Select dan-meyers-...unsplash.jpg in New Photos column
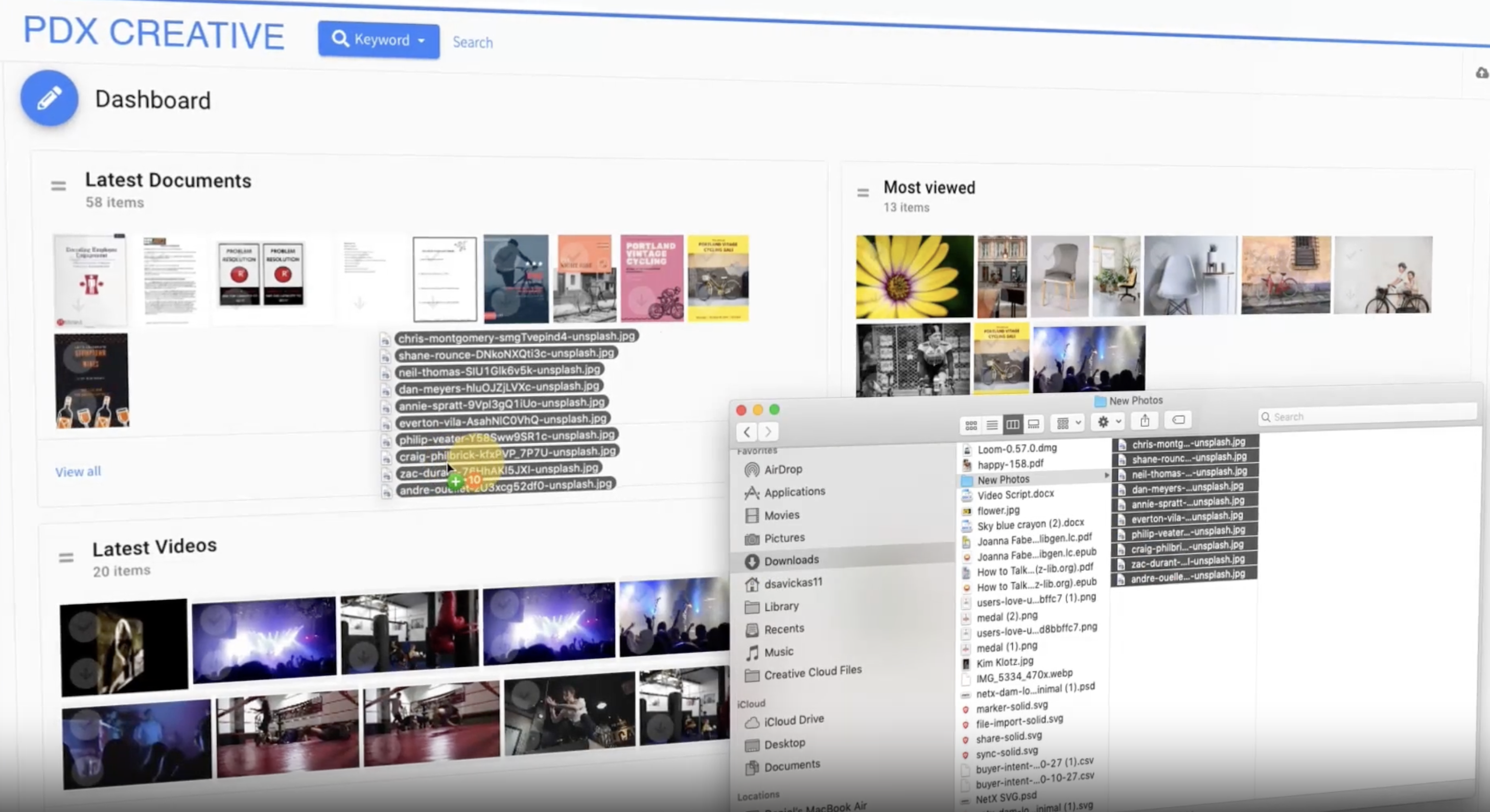Viewport: 1490px width, 812px height. [x=1184, y=487]
